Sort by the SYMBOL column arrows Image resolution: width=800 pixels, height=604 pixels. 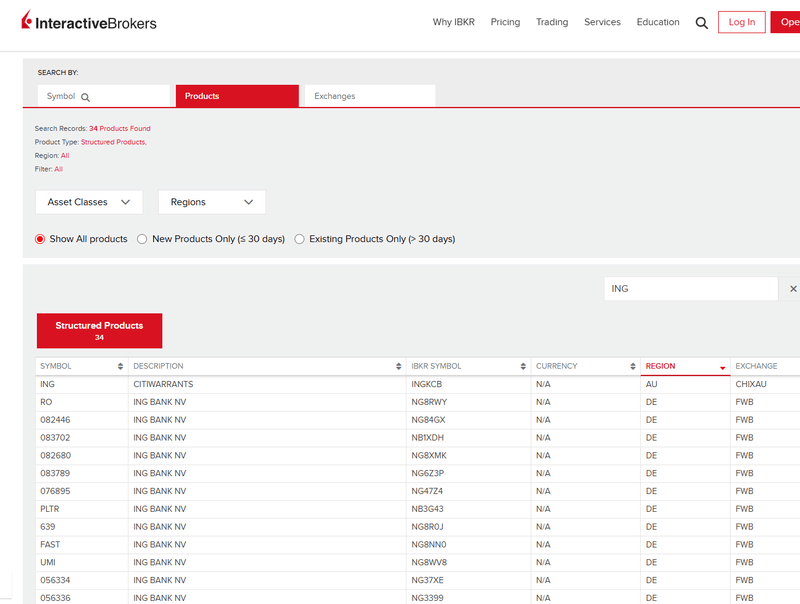point(120,366)
